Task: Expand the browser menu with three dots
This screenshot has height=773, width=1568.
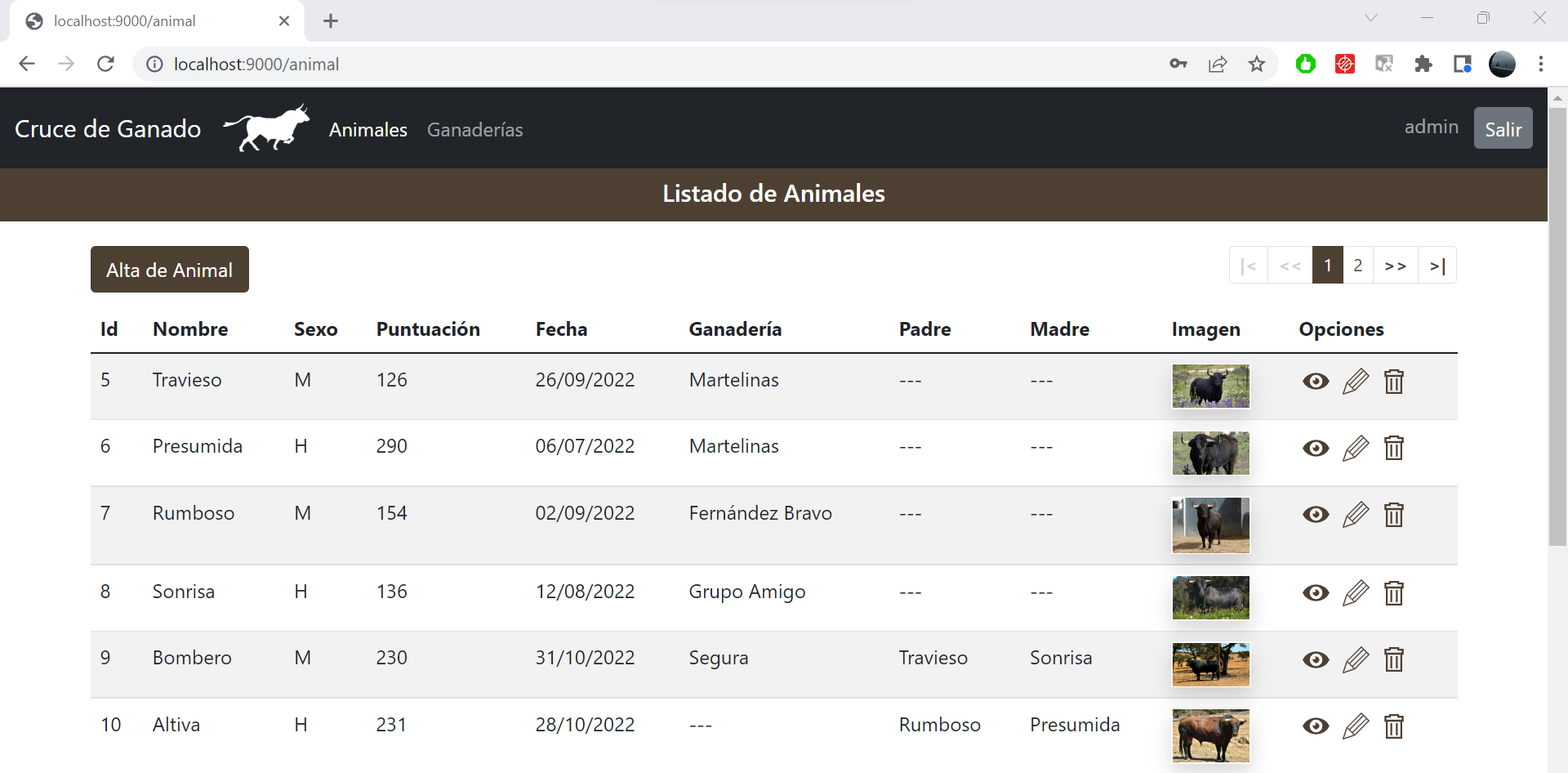Action: click(x=1542, y=64)
